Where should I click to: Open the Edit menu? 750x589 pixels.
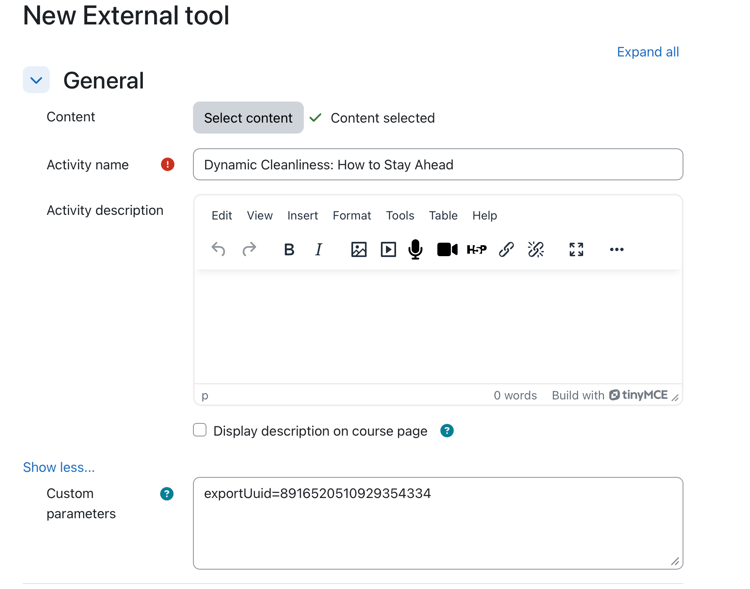pos(221,215)
